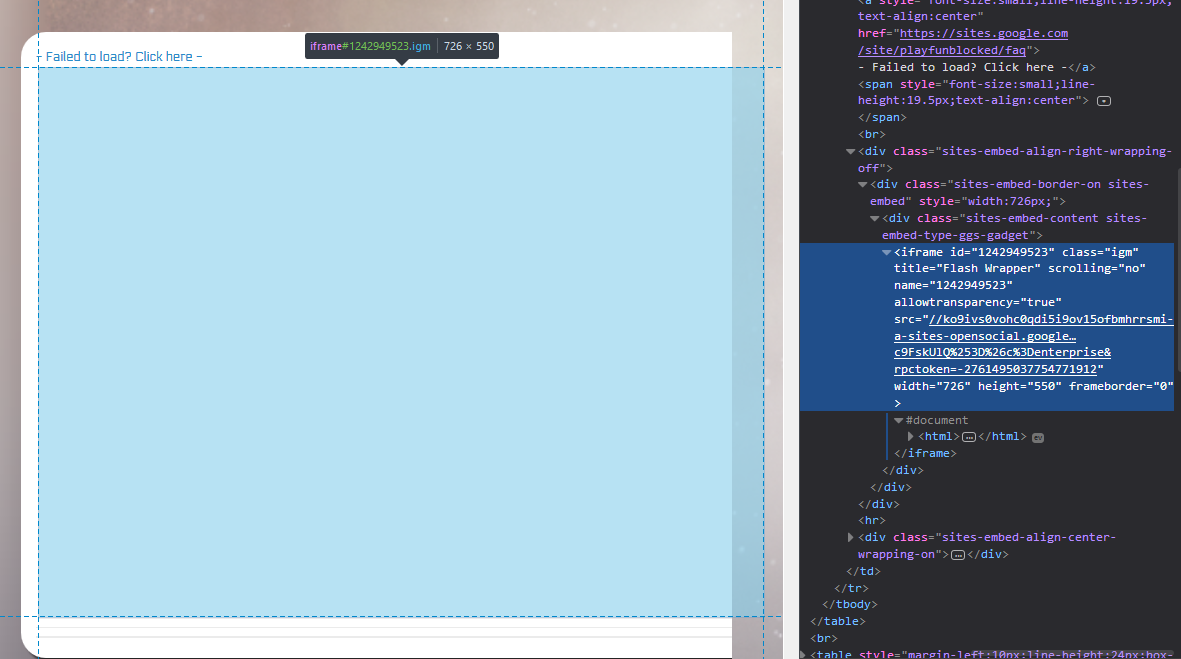Collapse the sites-embed-border-on div node
This screenshot has height=659, width=1181.
pyautogui.click(x=862, y=185)
